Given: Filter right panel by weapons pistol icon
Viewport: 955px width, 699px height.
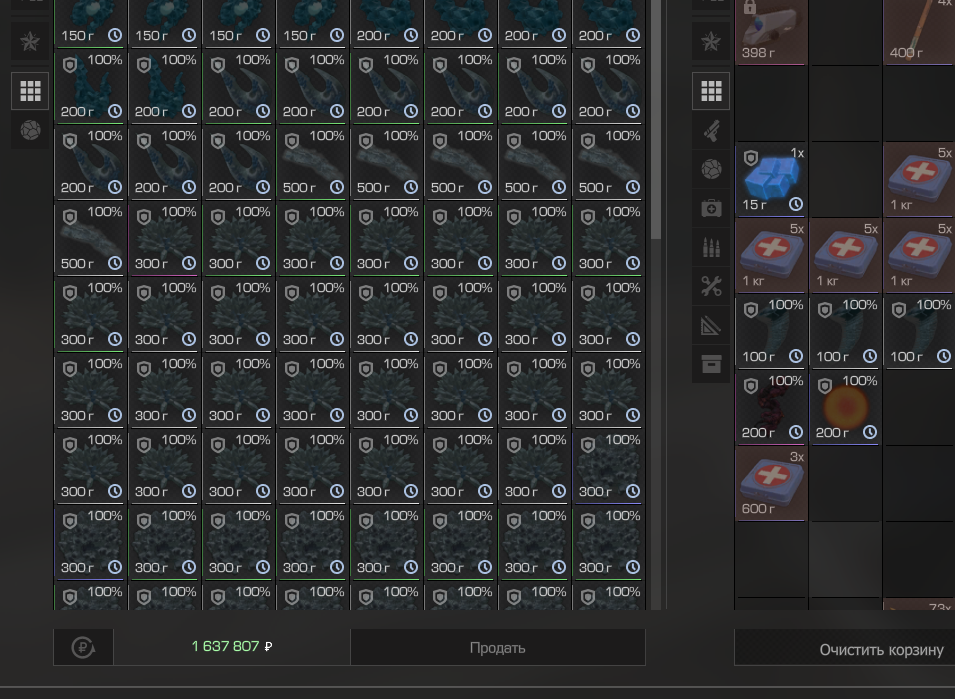Looking at the screenshot, I should (x=711, y=130).
